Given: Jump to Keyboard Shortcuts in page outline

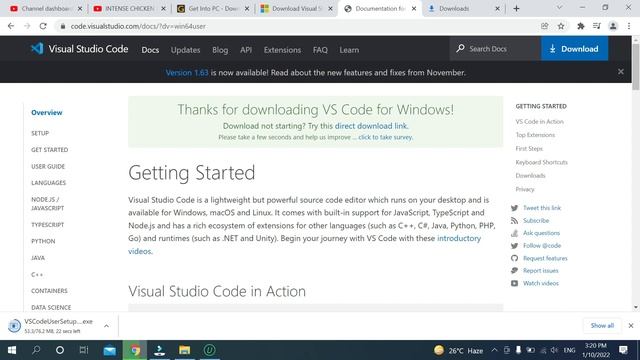Looking at the screenshot, I should point(541,162).
